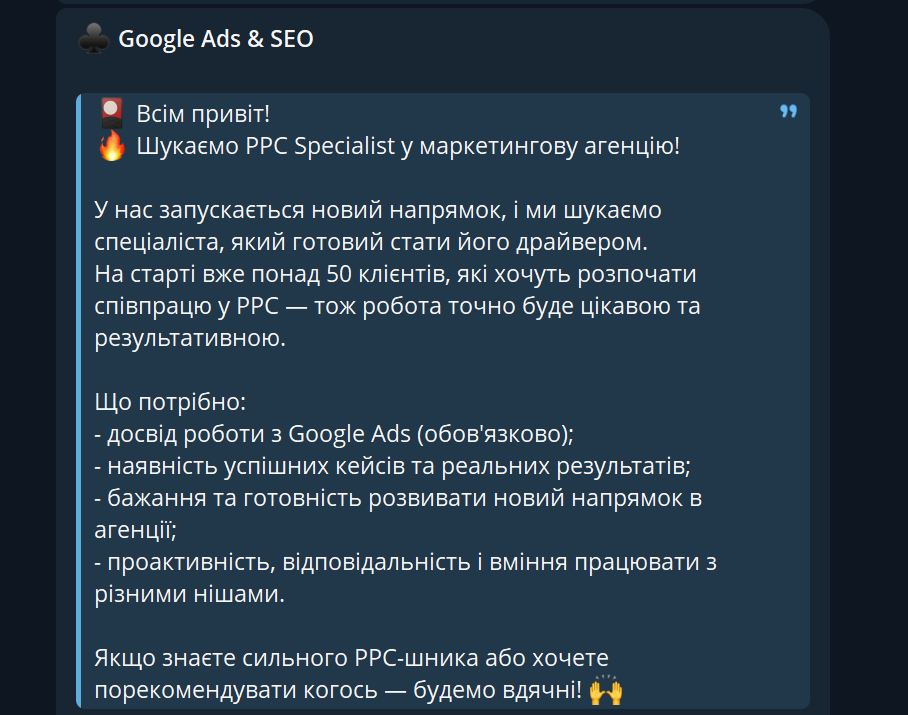Screen dimensions: 908x715
Task: Click the word "результативною." in the quote
Action: [190, 338]
